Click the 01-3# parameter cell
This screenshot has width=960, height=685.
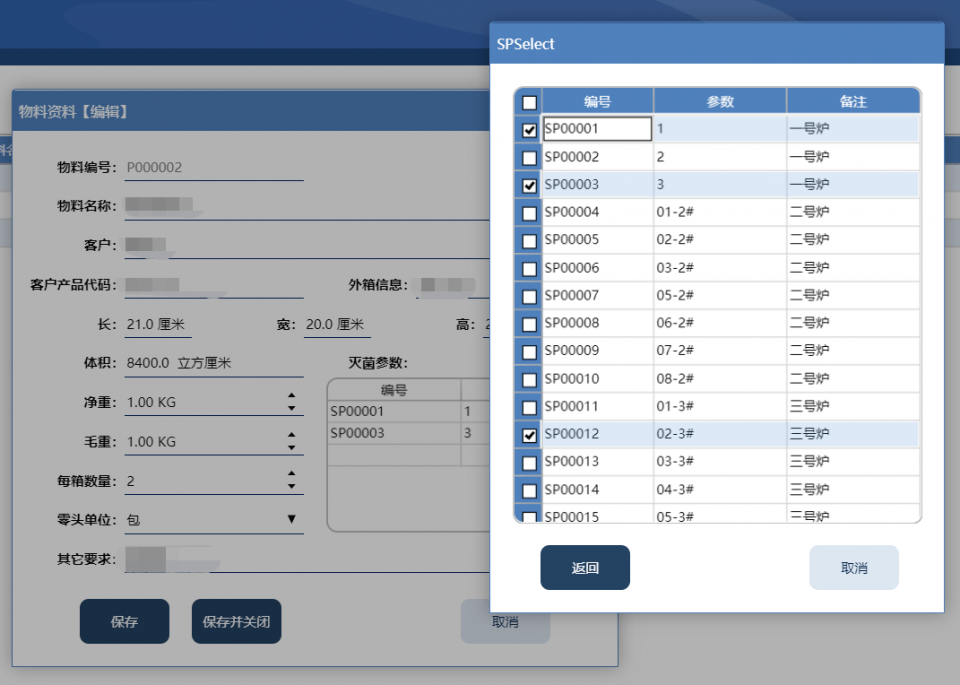coord(720,406)
